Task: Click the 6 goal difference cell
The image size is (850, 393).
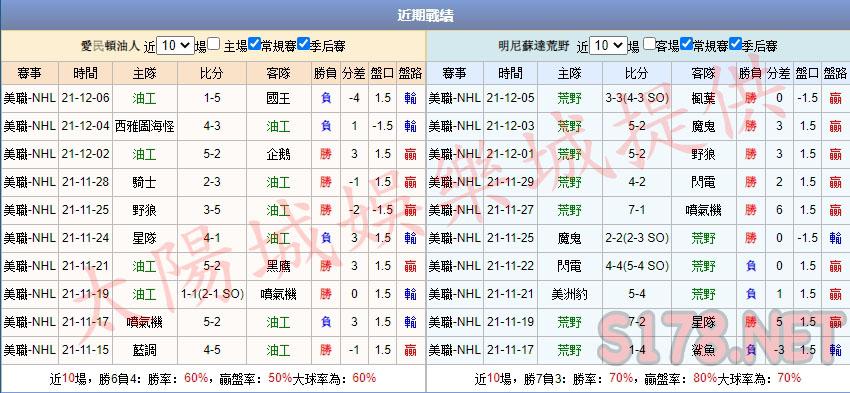Action: tap(779, 210)
